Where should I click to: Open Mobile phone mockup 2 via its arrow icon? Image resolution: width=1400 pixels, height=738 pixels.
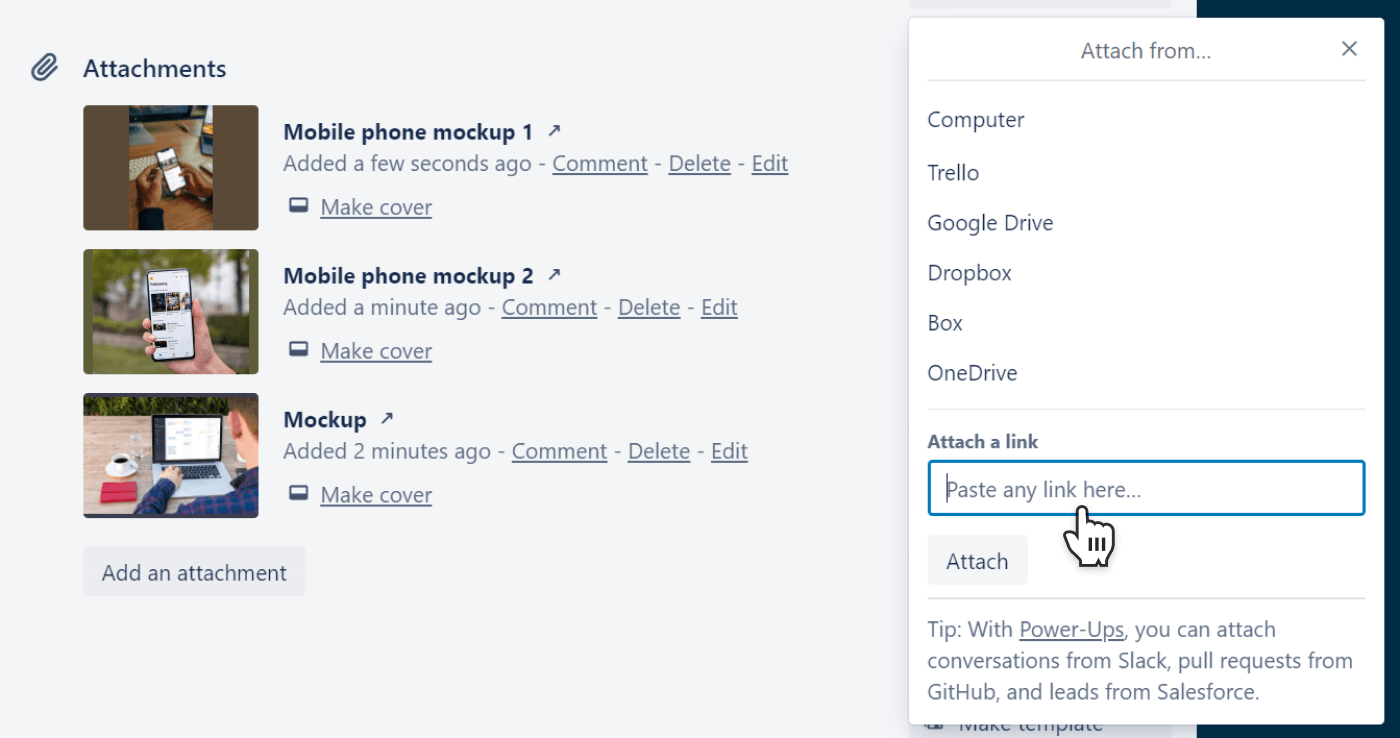click(x=556, y=273)
